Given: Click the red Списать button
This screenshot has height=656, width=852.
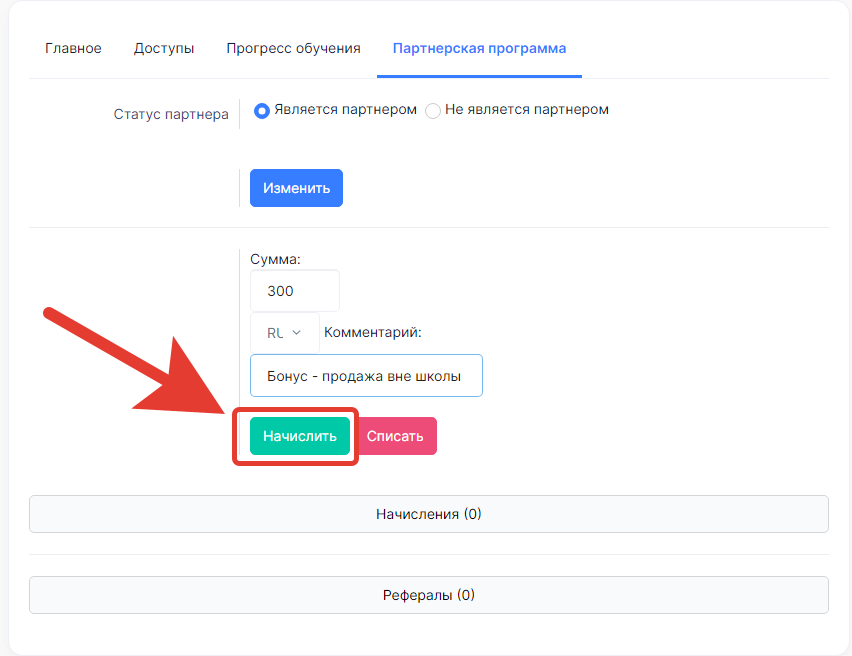Looking at the screenshot, I should (395, 436).
